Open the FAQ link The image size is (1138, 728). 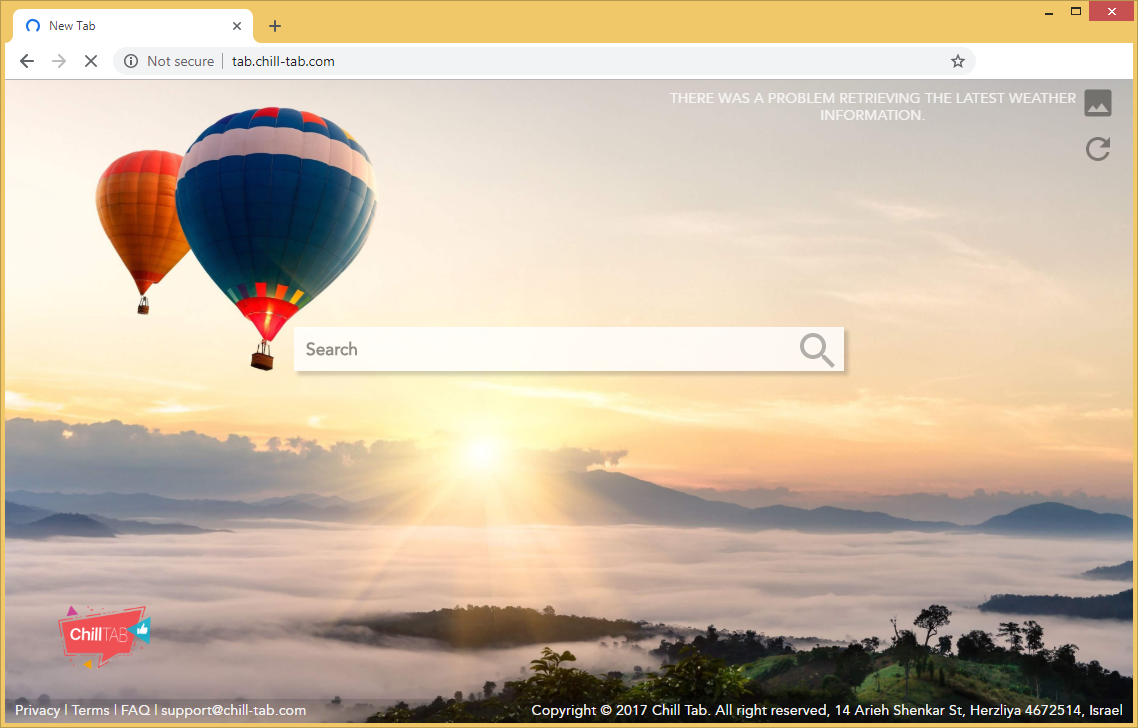click(136, 710)
